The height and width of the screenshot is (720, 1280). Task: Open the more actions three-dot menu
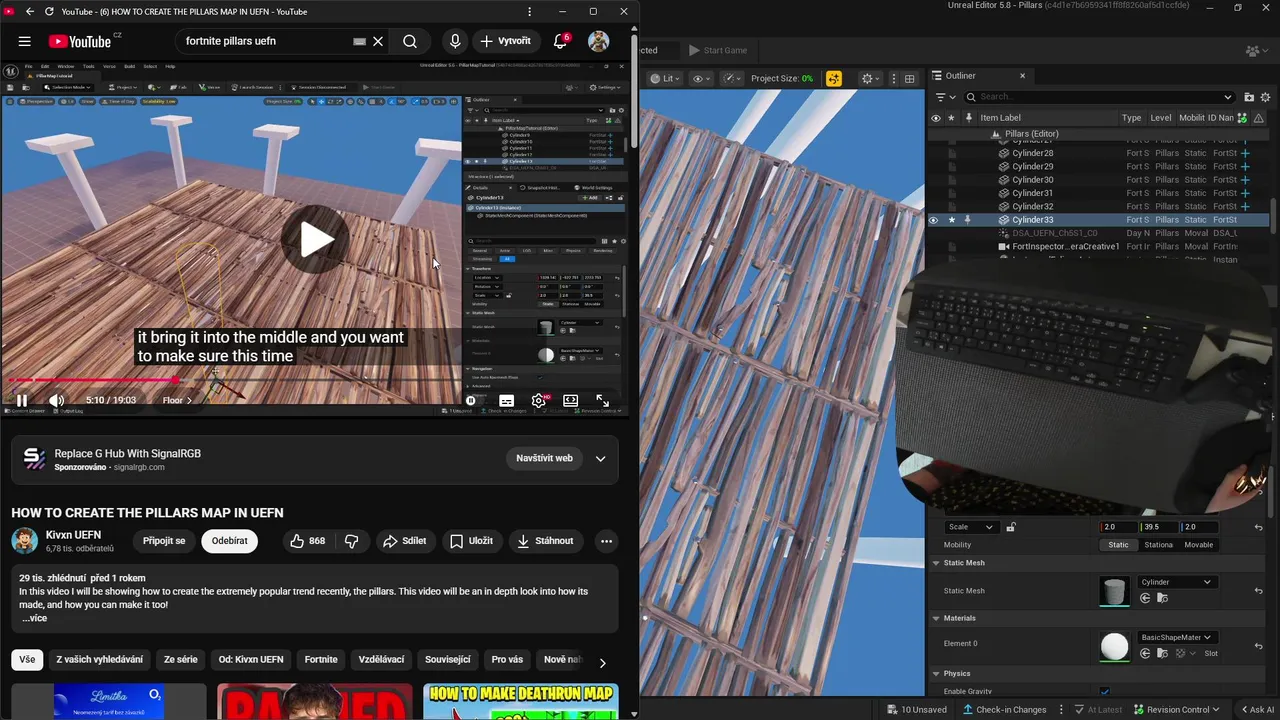coord(606,541)
